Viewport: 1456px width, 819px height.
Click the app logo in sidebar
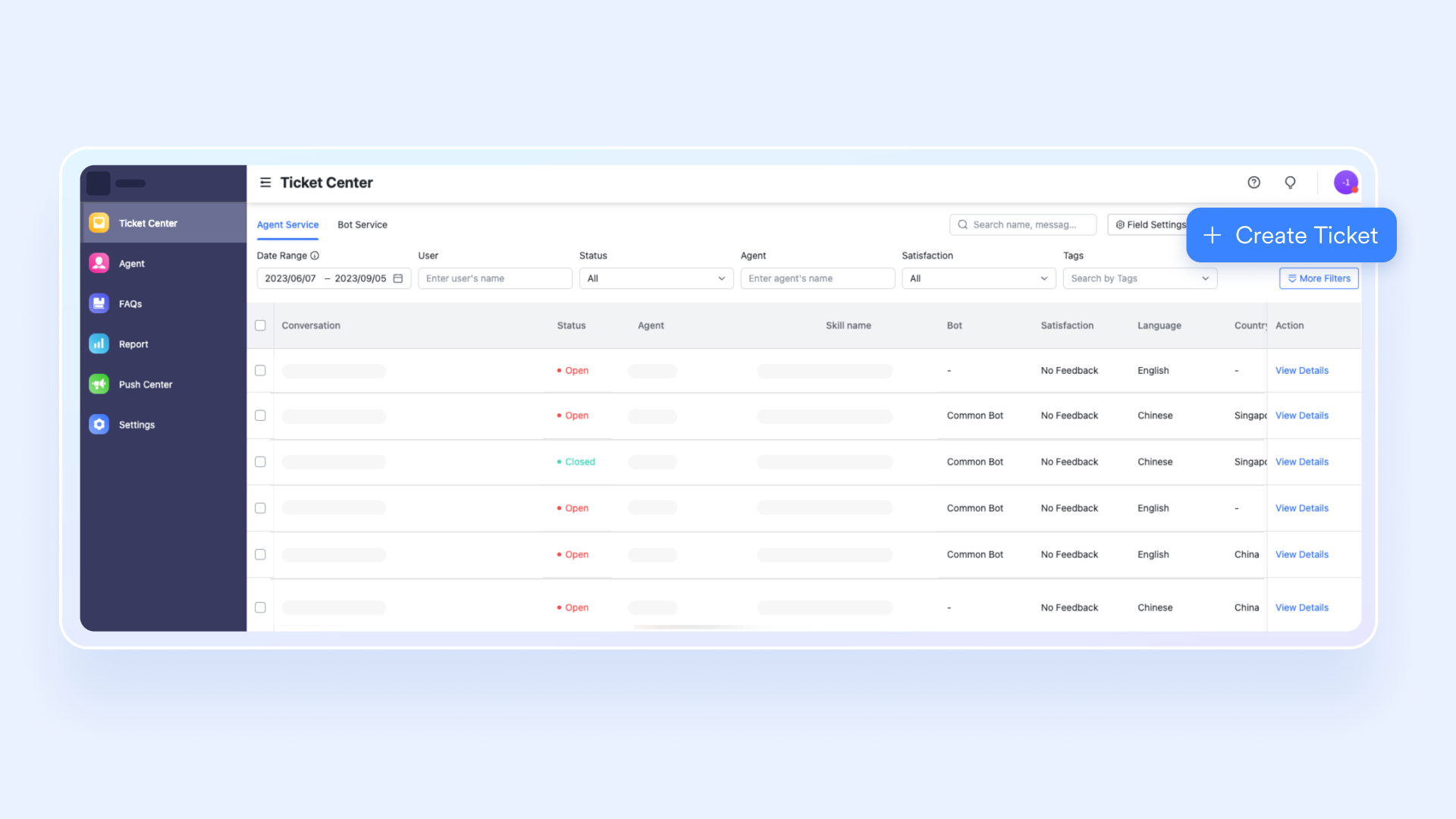(99, 183)
